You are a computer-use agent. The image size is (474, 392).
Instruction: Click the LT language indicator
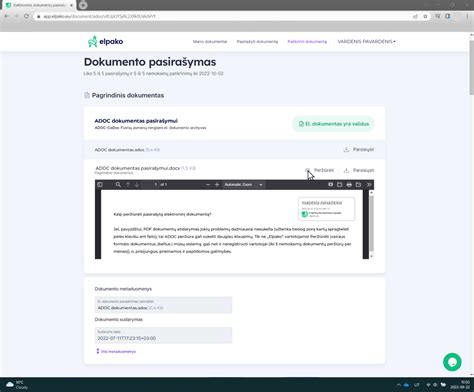click(x=417, y=385)
